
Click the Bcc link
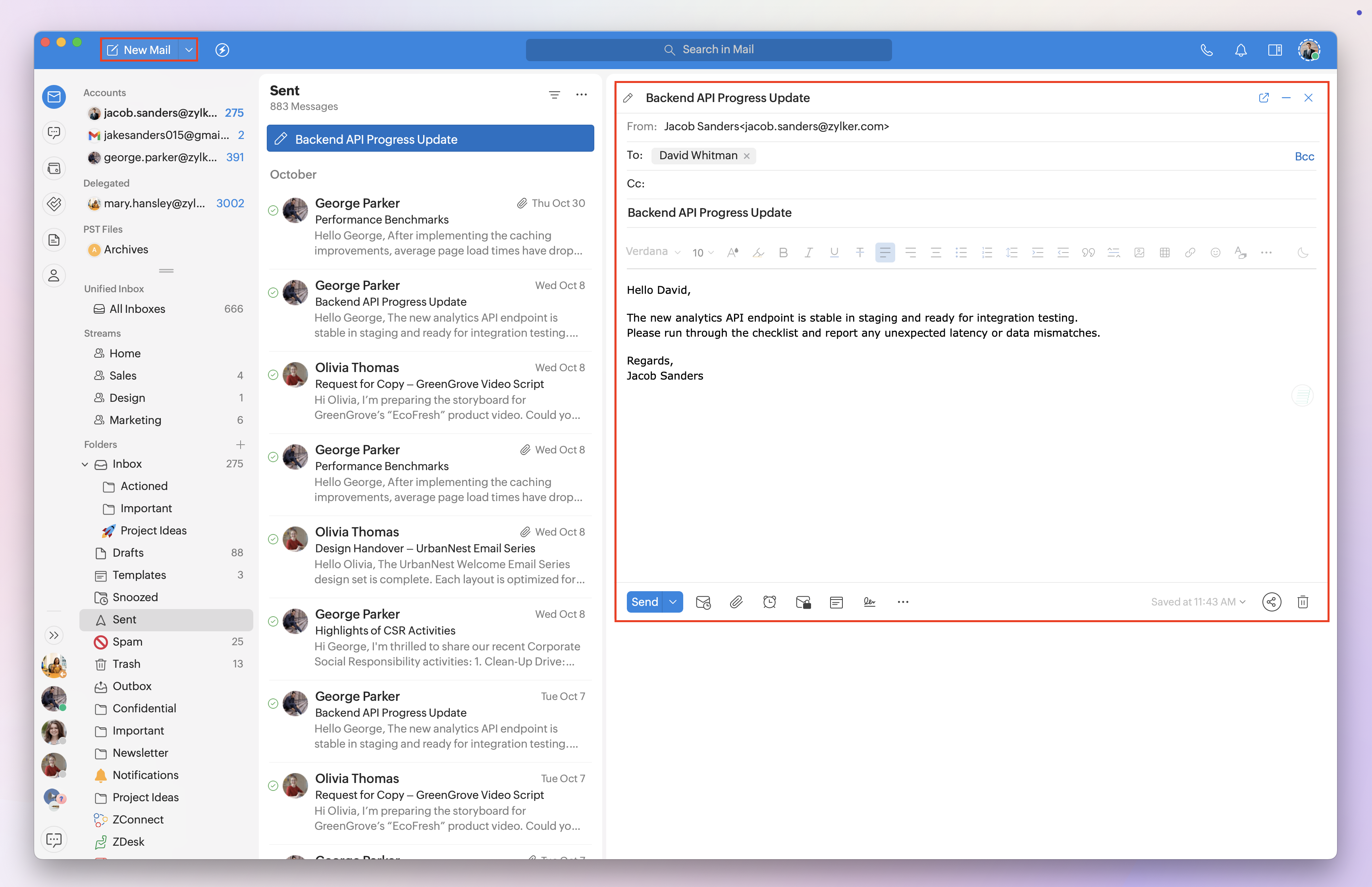coord(1304,157)
